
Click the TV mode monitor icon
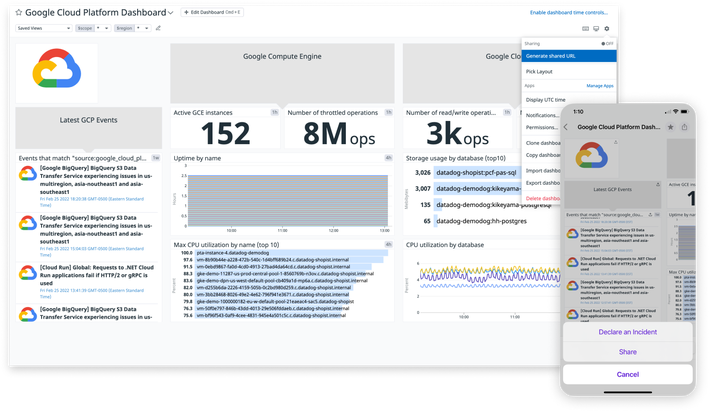(x=595, y=29)
